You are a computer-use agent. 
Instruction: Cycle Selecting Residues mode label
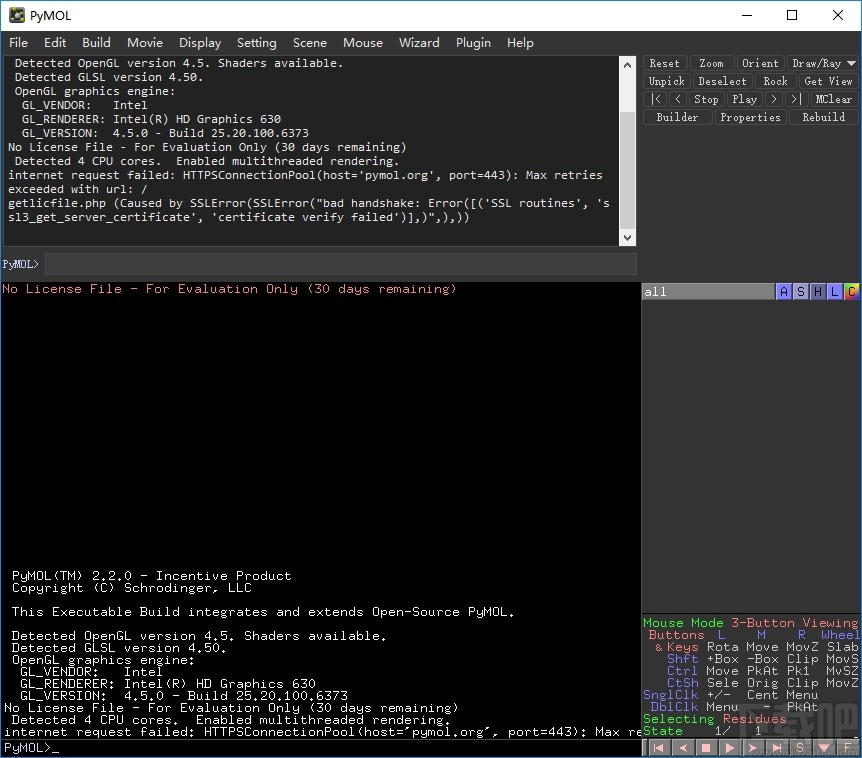(715, 719)
